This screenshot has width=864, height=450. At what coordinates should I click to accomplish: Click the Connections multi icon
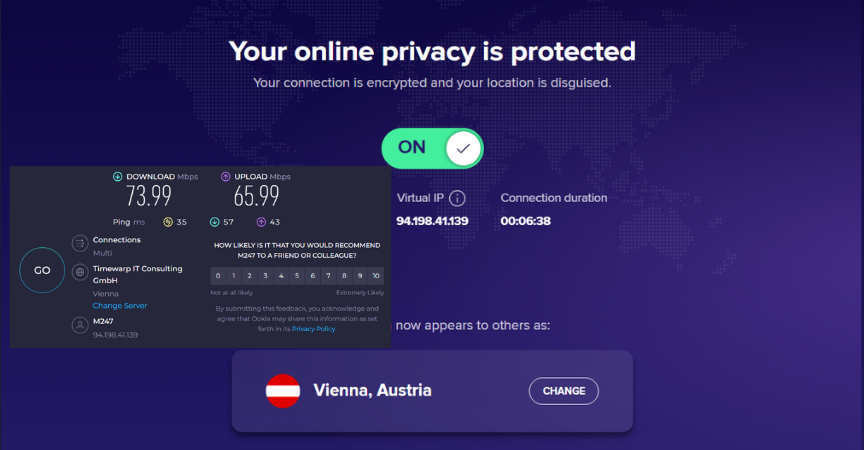(x=80, y=243)
